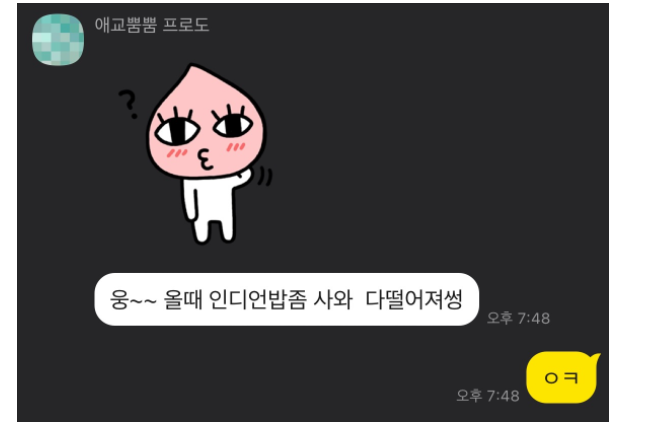
Task: Click Apeach's raised hand scratching its head
Action: click(247, 176)
